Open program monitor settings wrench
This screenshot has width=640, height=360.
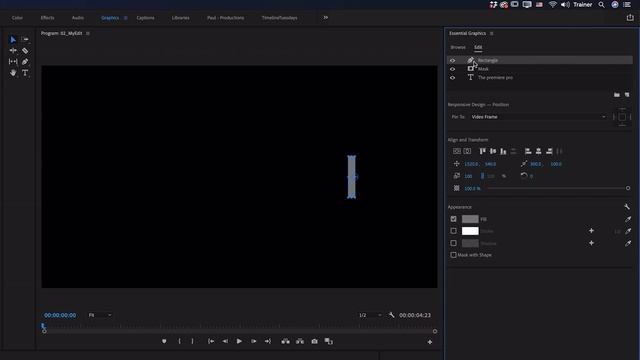[x=391, y=315]
